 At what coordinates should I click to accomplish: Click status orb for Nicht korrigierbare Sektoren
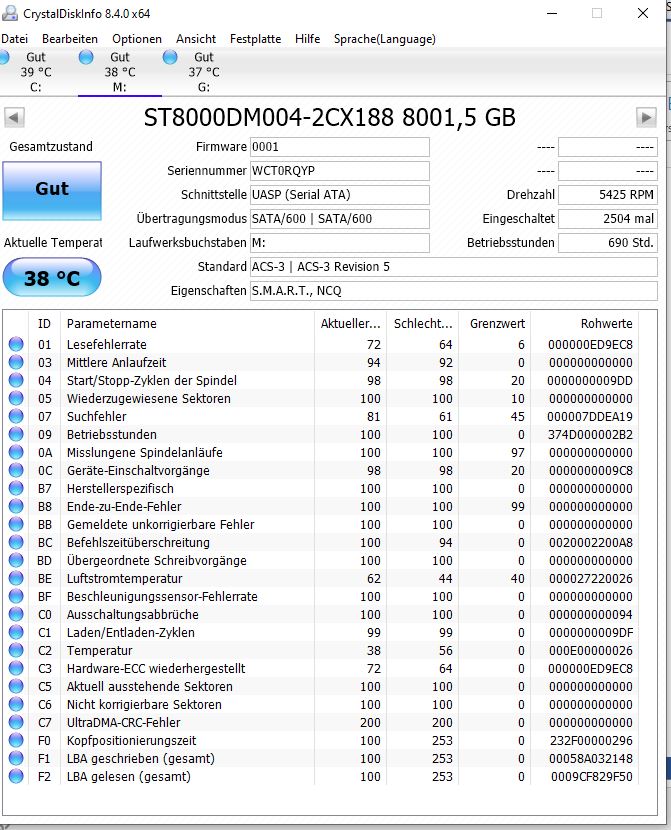[16, 704]
